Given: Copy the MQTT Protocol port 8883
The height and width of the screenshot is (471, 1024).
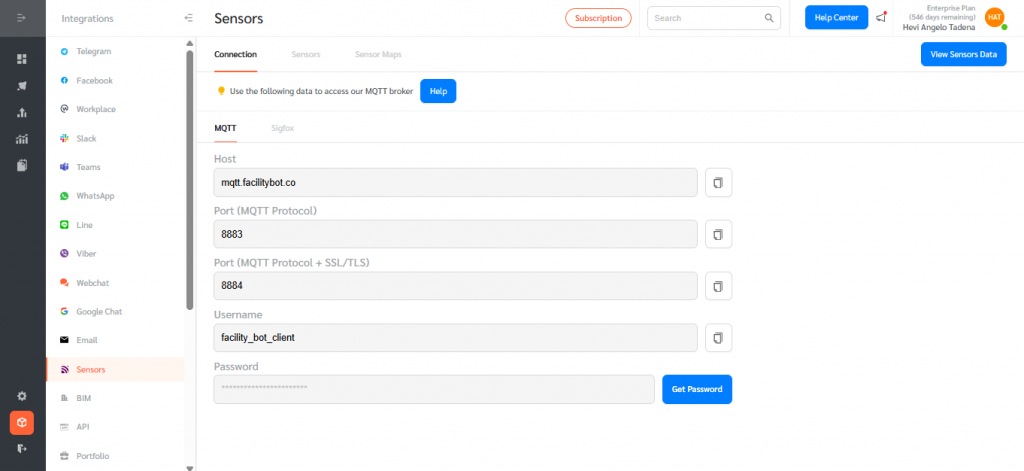Looking at the screenshot, I should (x=718, y=234).
